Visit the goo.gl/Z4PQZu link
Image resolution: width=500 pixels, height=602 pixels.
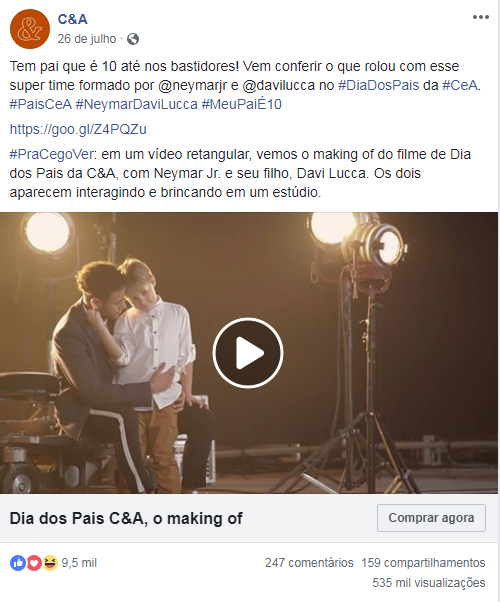coord(78,129)
